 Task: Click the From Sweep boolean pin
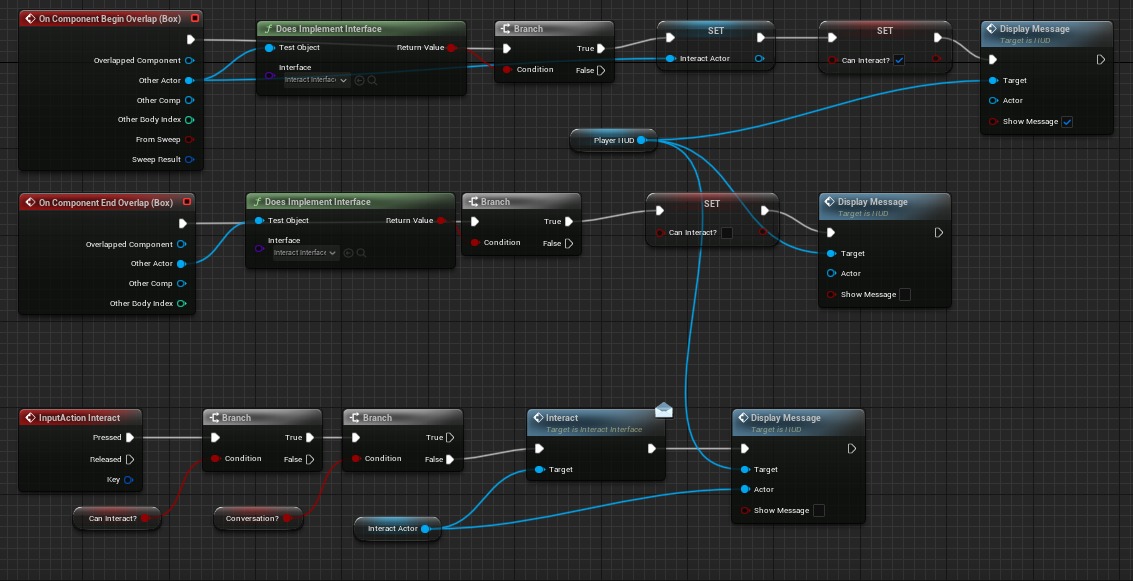click(189, 139)
